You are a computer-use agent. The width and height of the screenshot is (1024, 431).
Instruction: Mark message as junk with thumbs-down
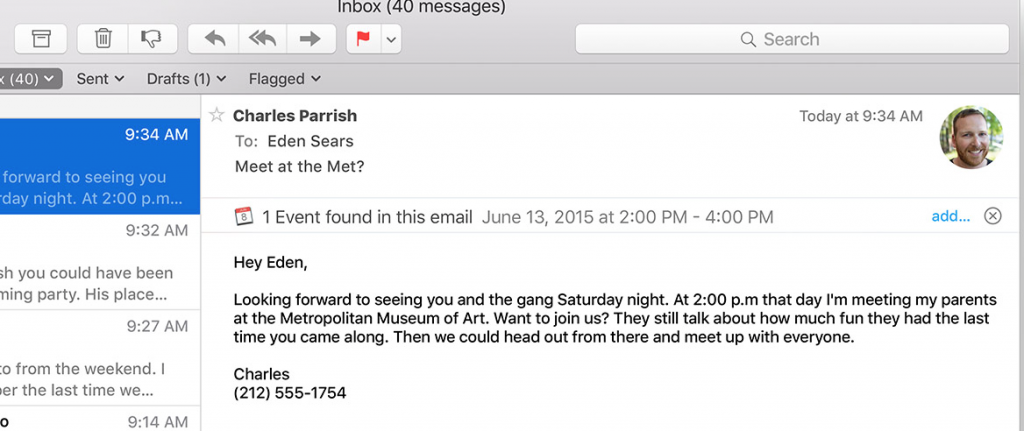point(152,39)
